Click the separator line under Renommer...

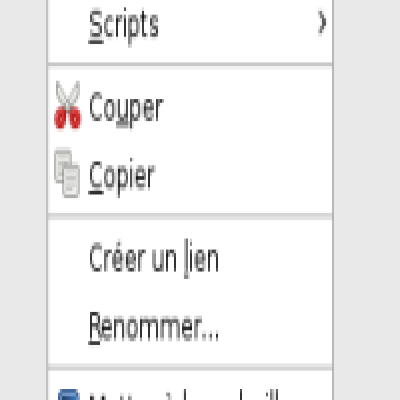click(x=190, y=367)
